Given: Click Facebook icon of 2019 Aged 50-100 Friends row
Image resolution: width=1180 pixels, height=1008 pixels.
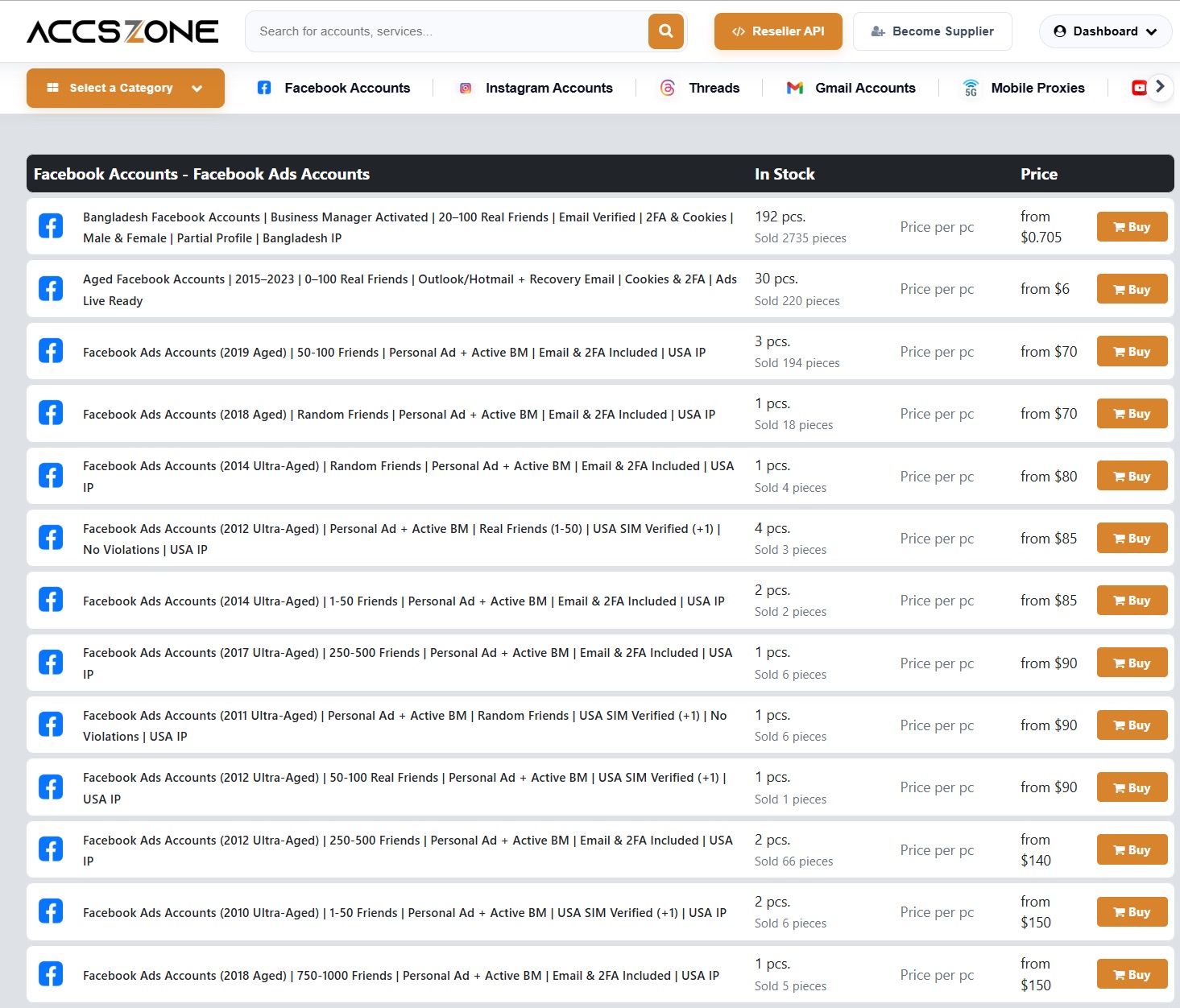Looking at the screenshot, I should coord(51,351).
